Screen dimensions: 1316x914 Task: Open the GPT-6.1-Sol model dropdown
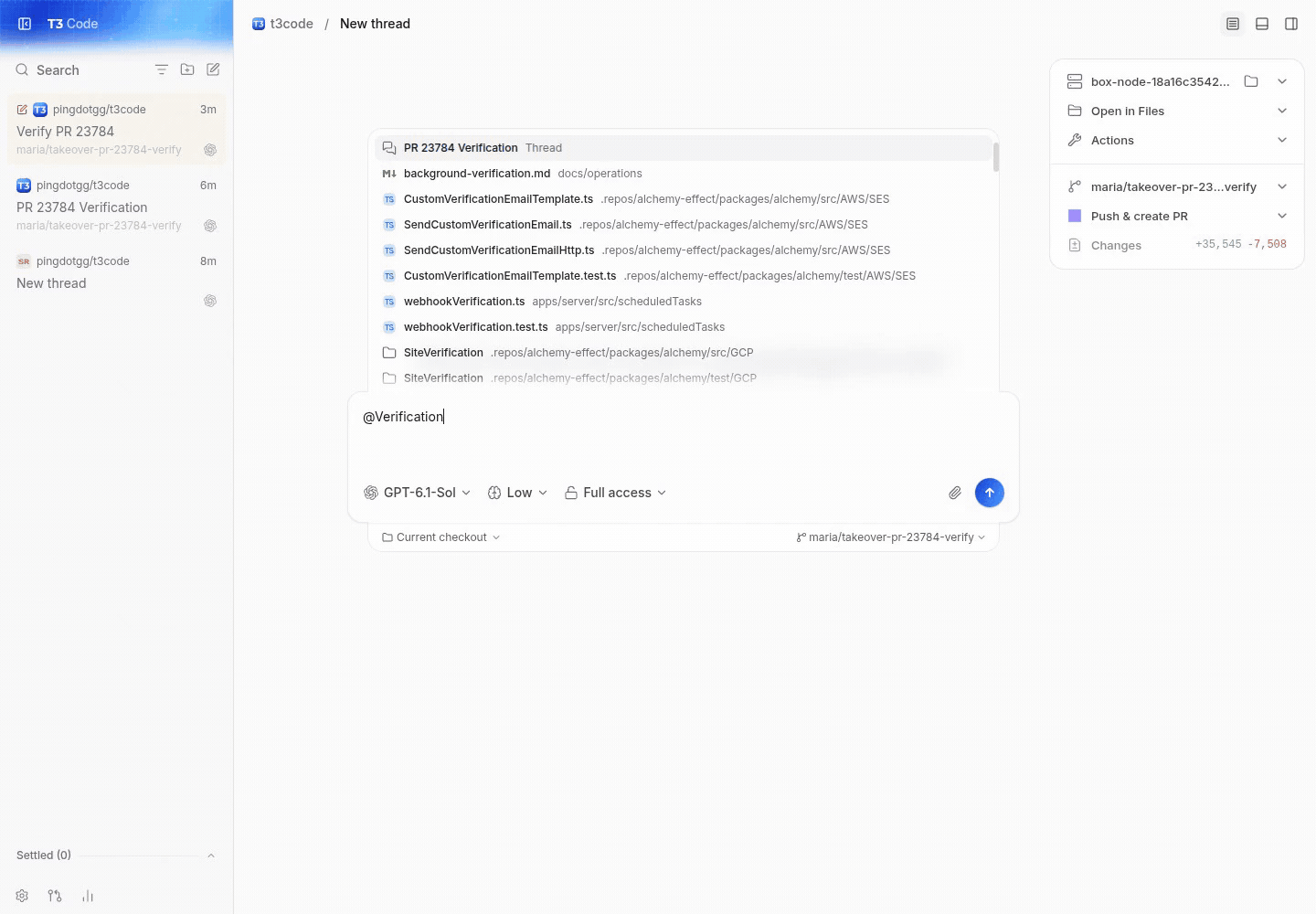(418, 493)
